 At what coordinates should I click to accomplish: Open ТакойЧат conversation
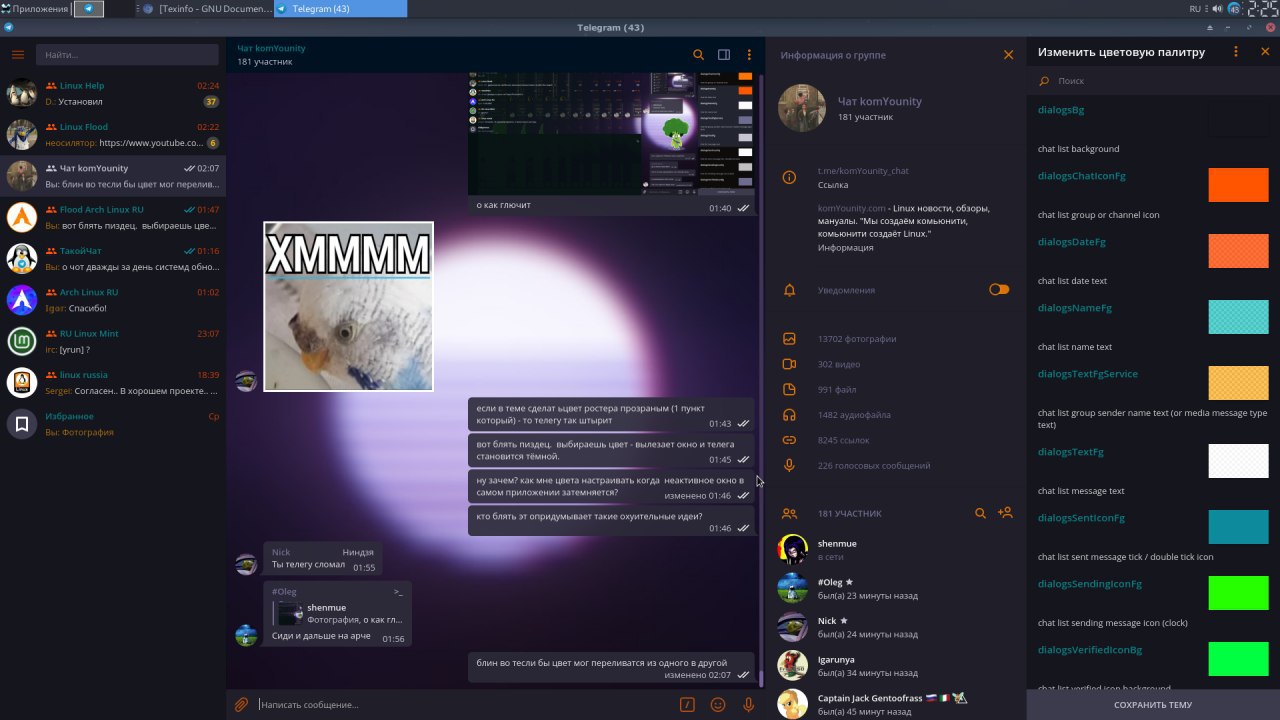click(113, 258)
